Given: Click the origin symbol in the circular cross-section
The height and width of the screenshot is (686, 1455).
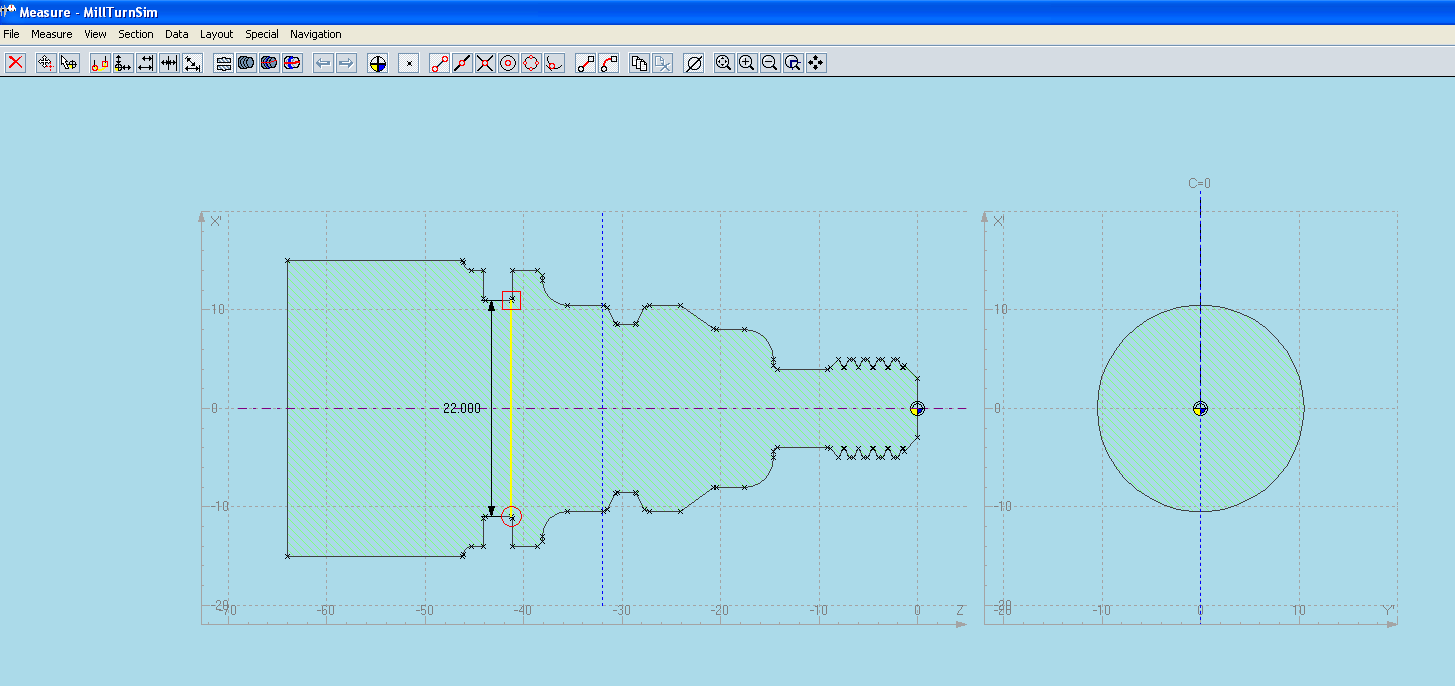Looking at the screenshot, I should (1201, 408).
